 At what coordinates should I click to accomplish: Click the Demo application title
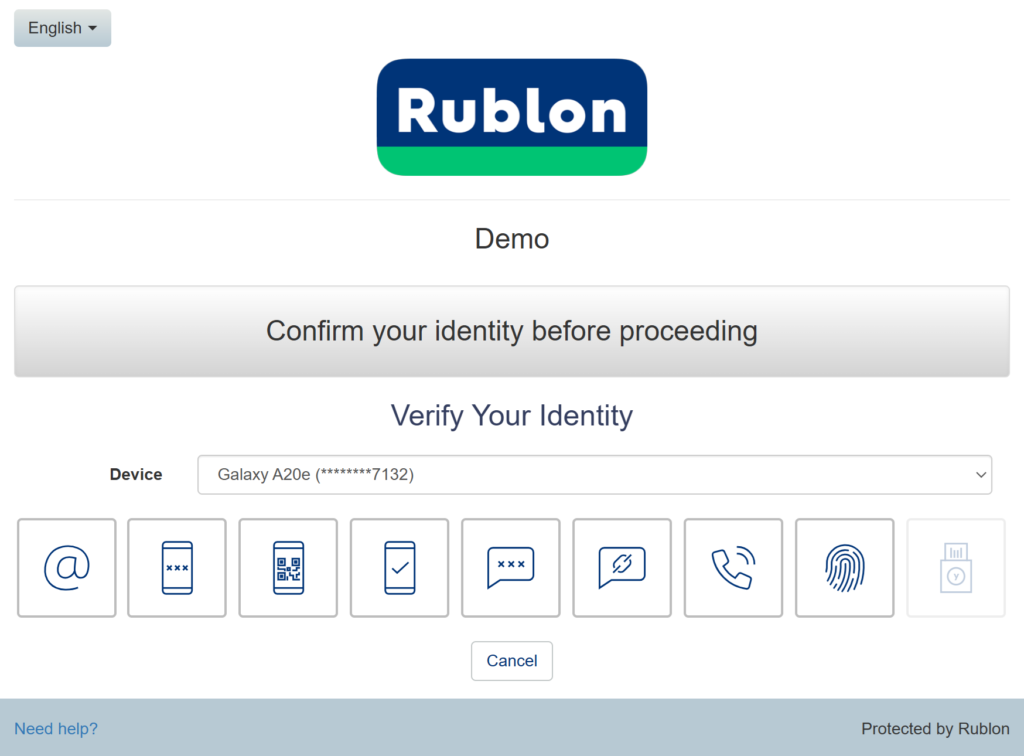(x=512, y=239)
